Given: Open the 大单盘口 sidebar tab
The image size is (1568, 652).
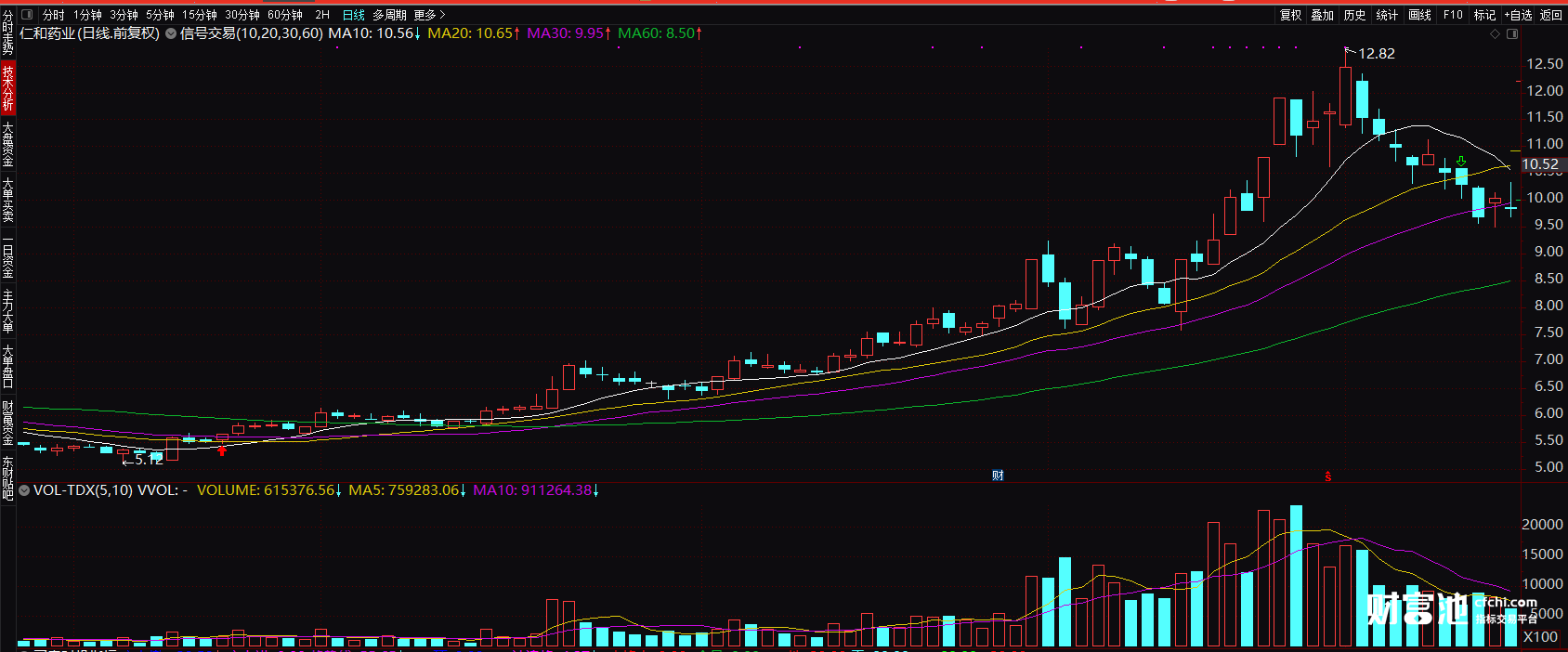Looking at the screenshot, I should pos(7,367).
